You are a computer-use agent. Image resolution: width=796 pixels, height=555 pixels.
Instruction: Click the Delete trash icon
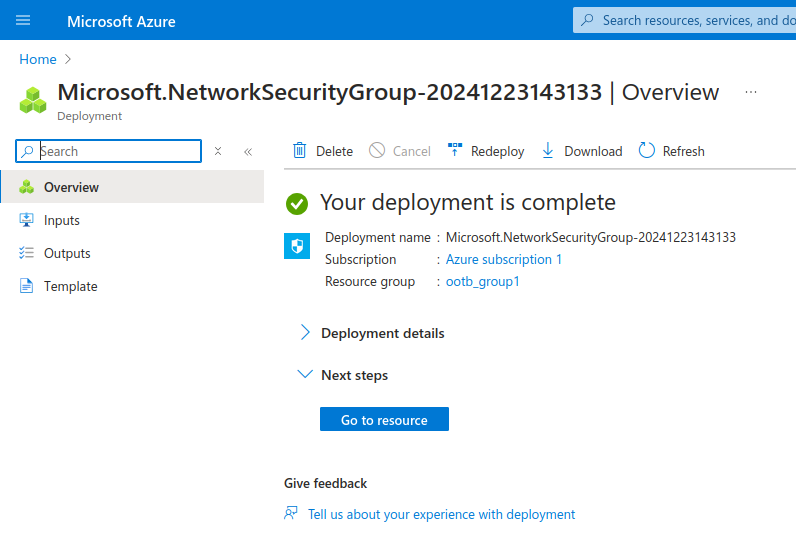point(299,151)
